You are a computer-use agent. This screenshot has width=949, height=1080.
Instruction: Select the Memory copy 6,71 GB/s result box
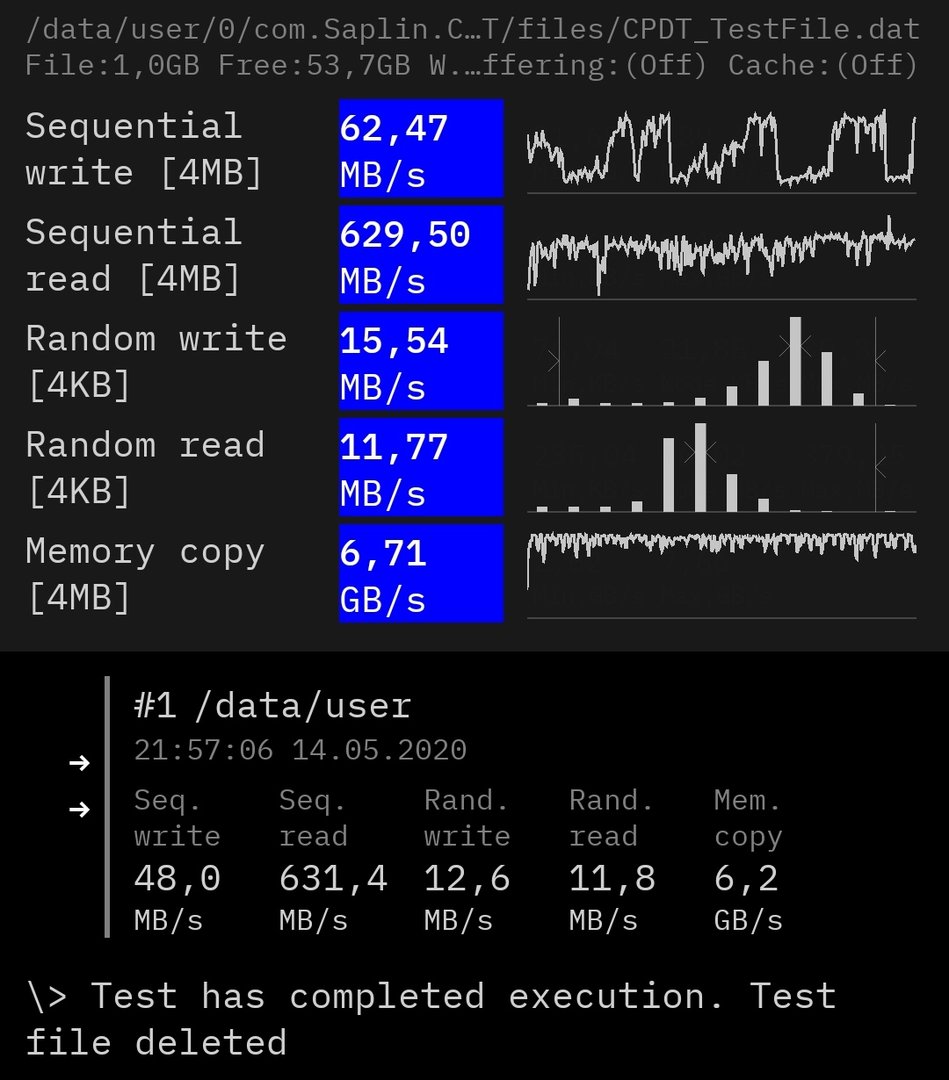click(421, 573)
